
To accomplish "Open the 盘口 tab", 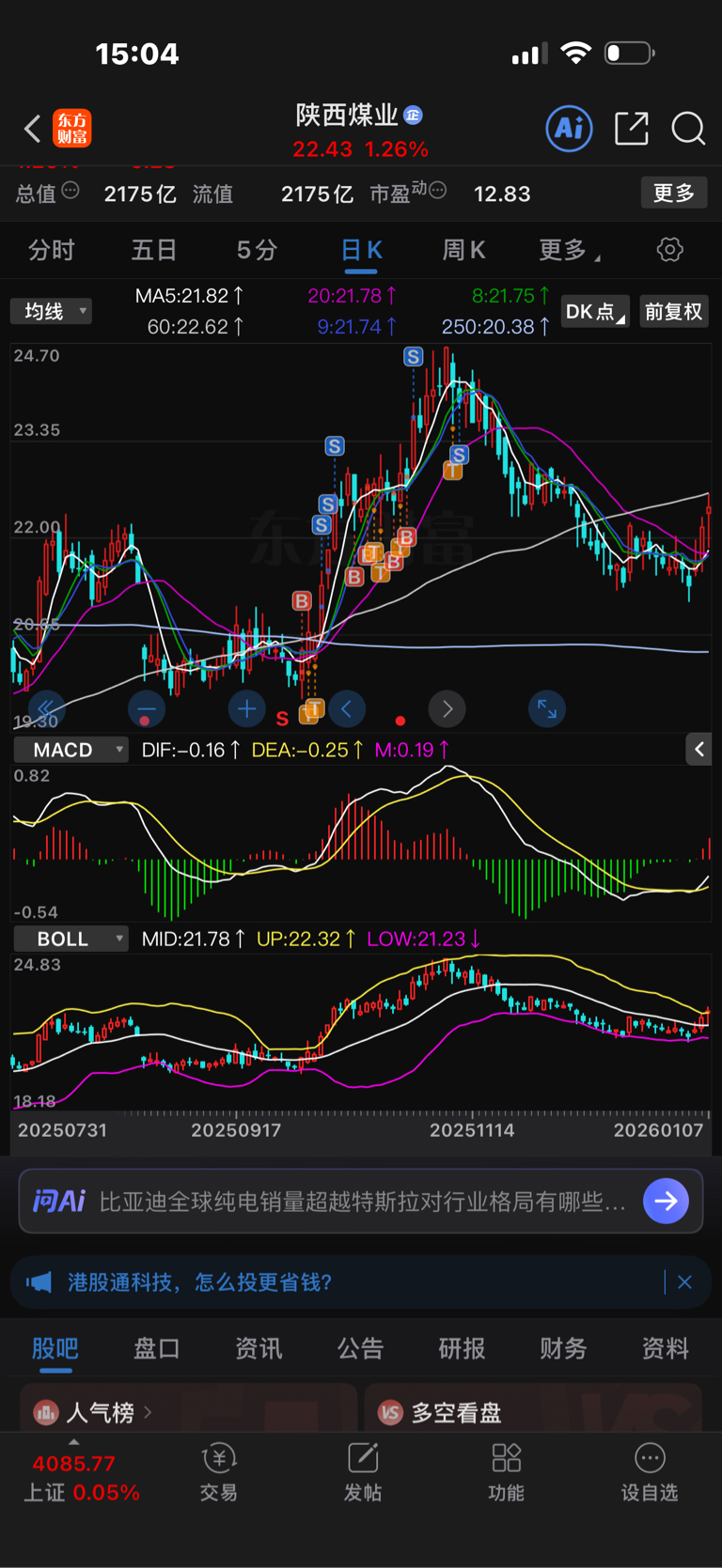I will point(157,1348).
